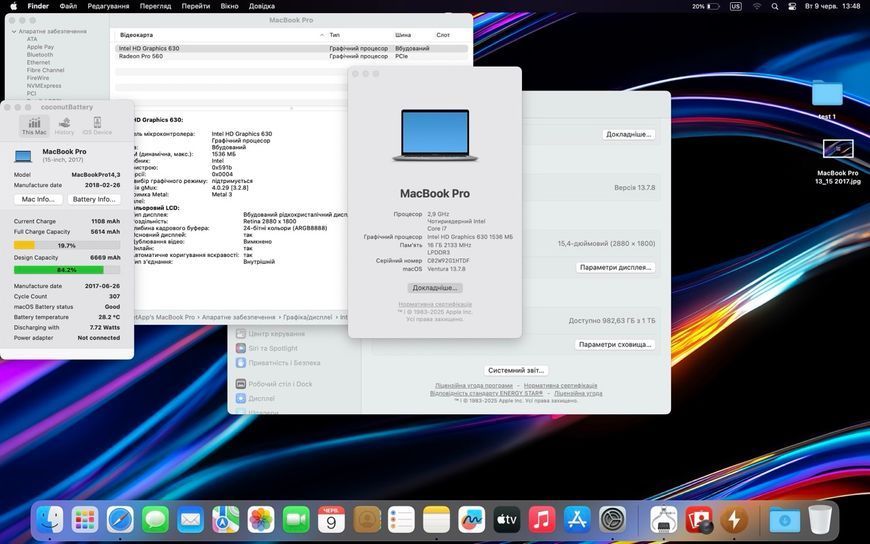870x544 pixels.
Task: Select Bluetooth in System Information sidebar
Action: coord(40,55)
